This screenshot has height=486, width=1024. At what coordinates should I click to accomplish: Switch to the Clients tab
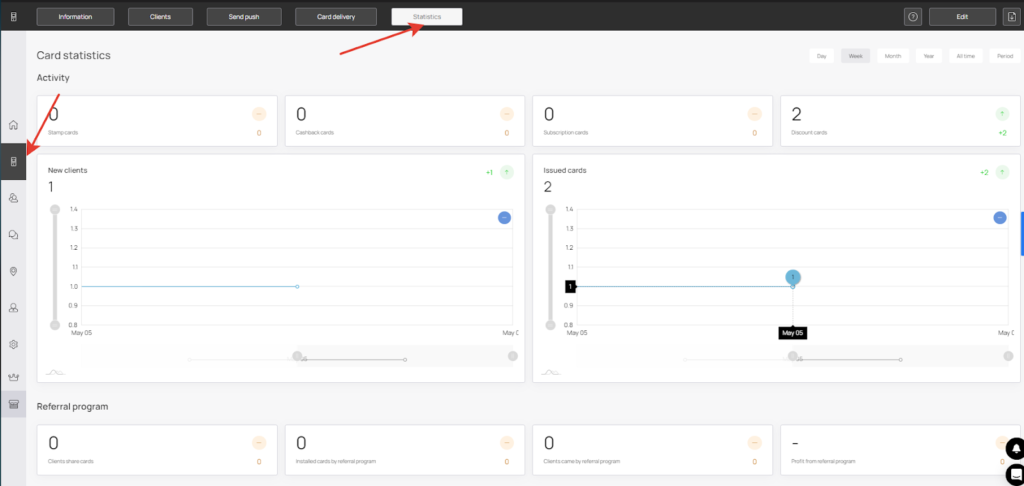click(160, 17)
